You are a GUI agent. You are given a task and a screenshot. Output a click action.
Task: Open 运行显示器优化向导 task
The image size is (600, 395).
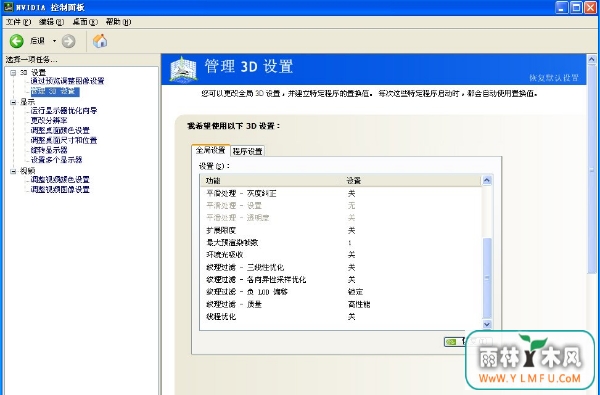[x=64, y=111]
